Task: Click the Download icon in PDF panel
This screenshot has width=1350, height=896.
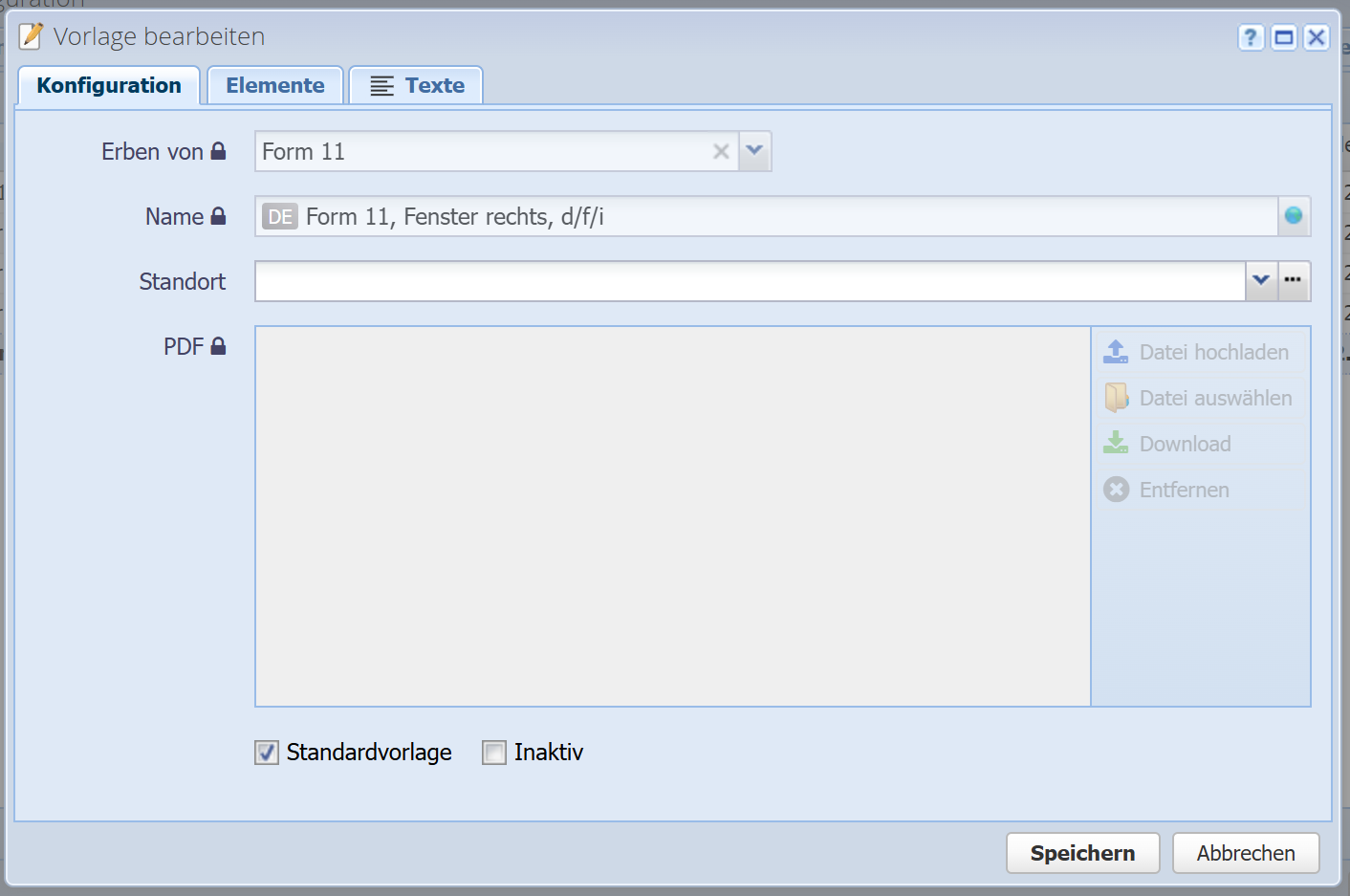Action: tap(1116, 444)
